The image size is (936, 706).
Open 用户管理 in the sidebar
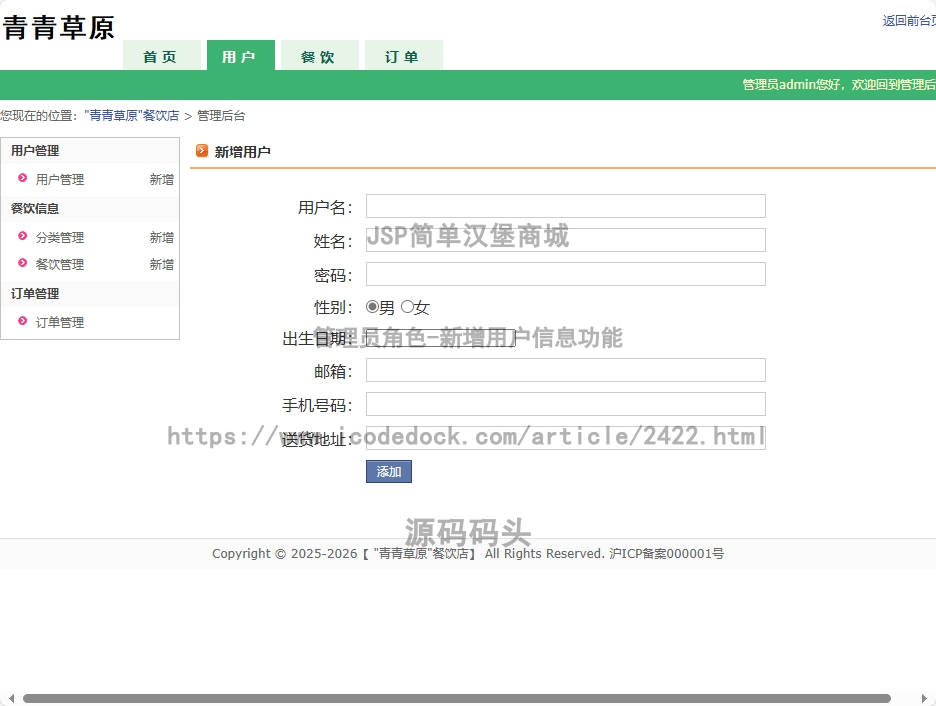pos(60,180)
